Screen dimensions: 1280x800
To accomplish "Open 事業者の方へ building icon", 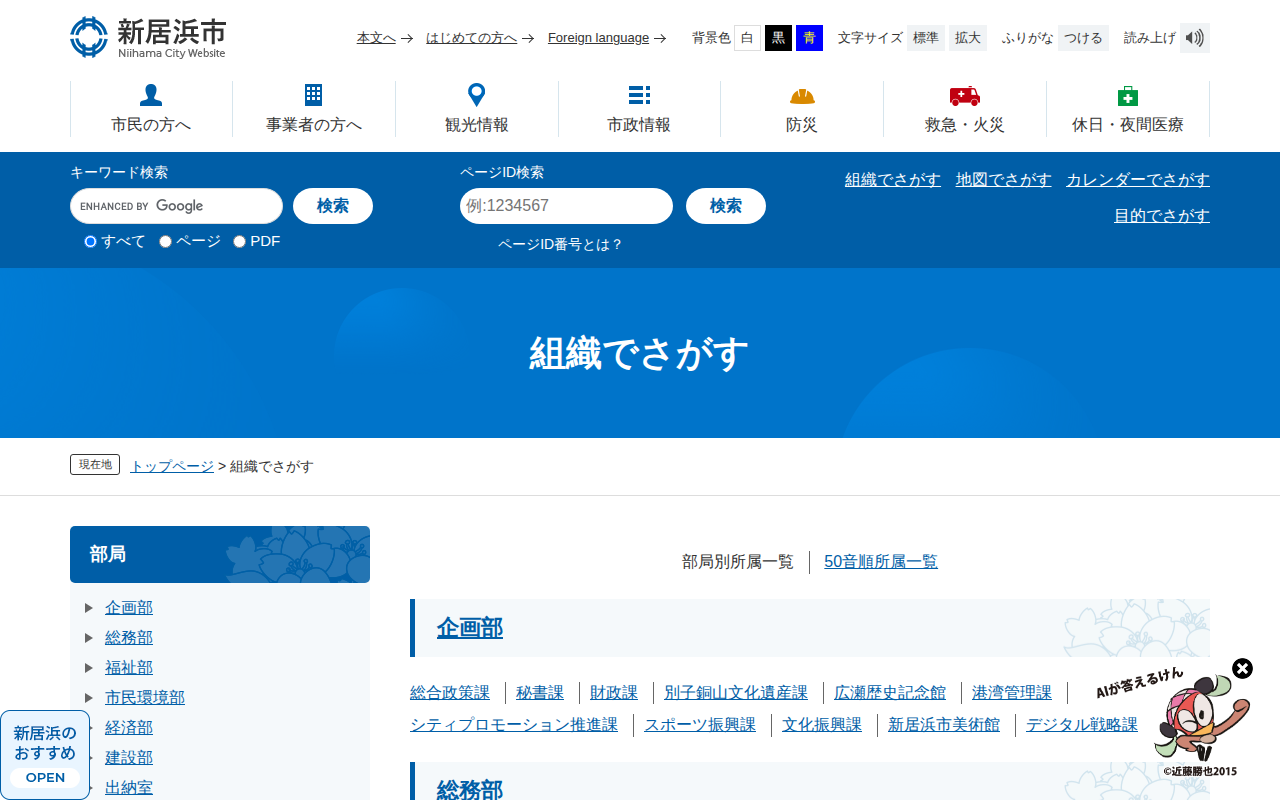I will pyautogui.click(x=313, y=94).
